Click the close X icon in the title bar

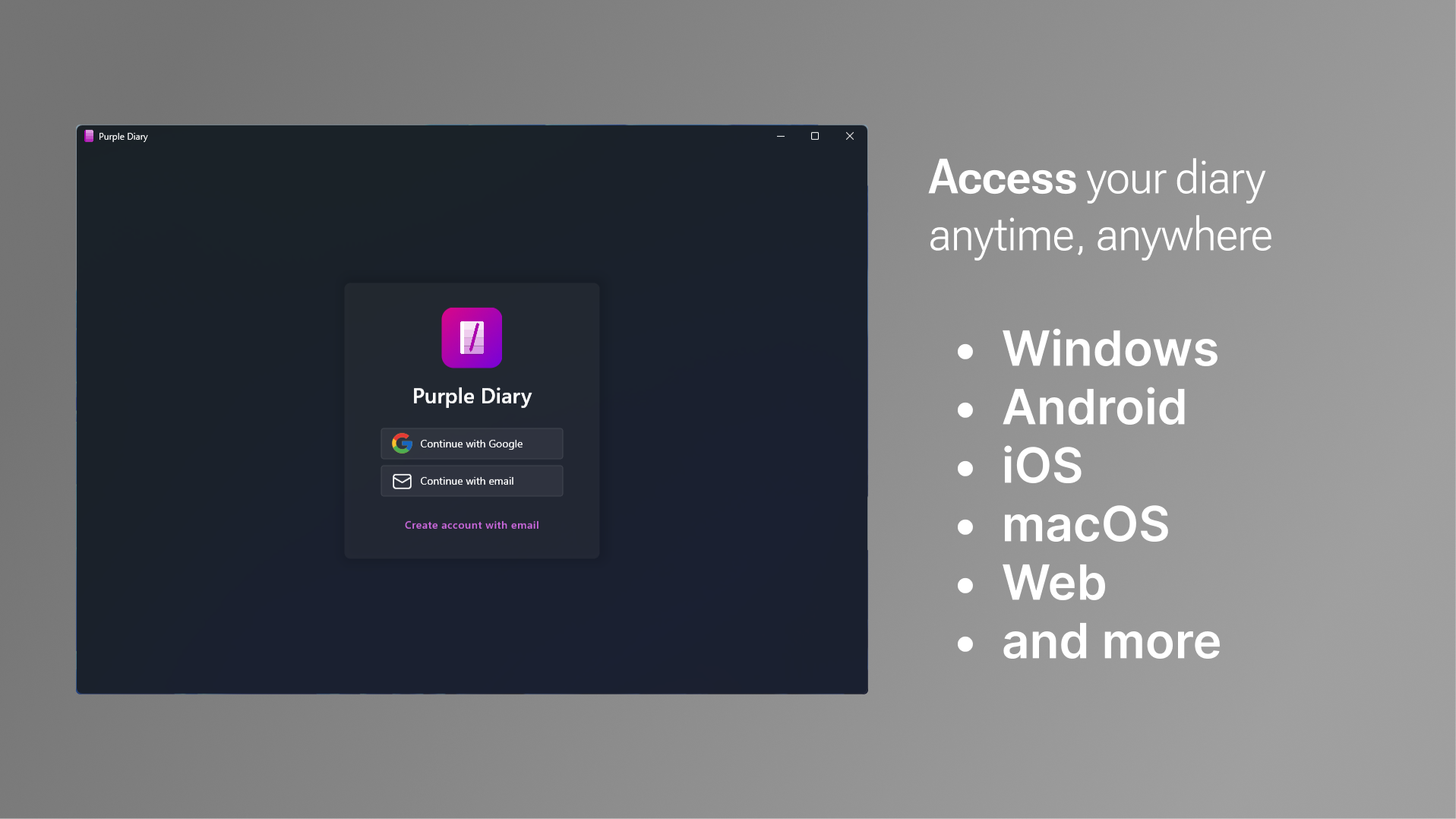848,136
